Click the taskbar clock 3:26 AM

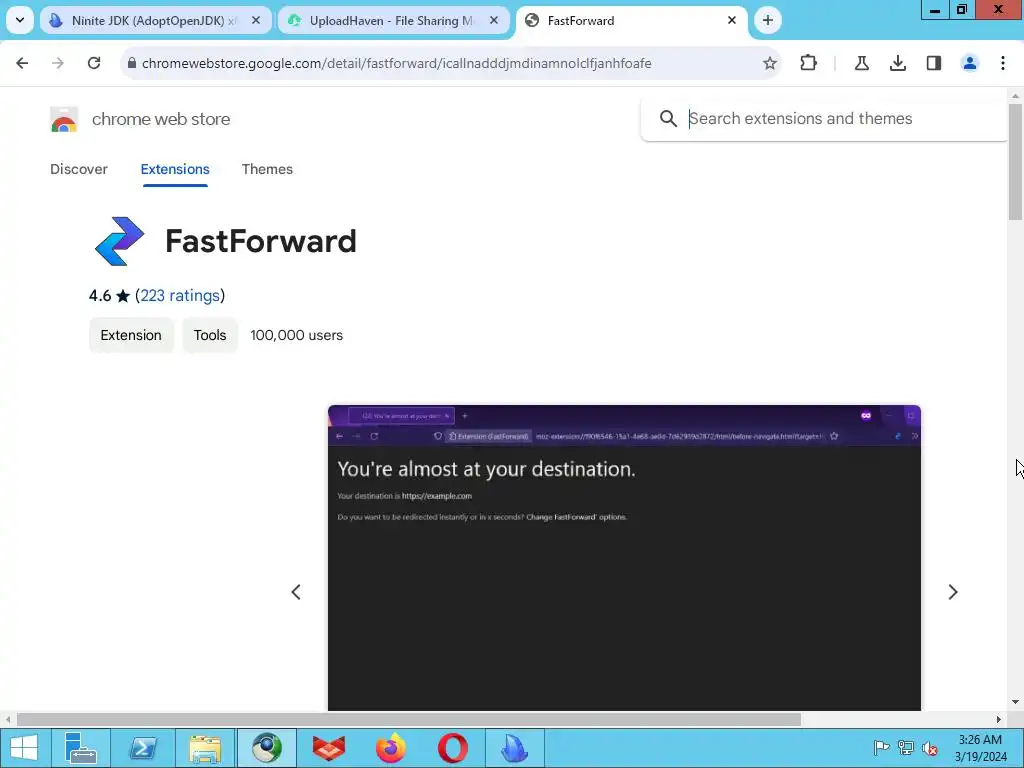tap(980, 740)
